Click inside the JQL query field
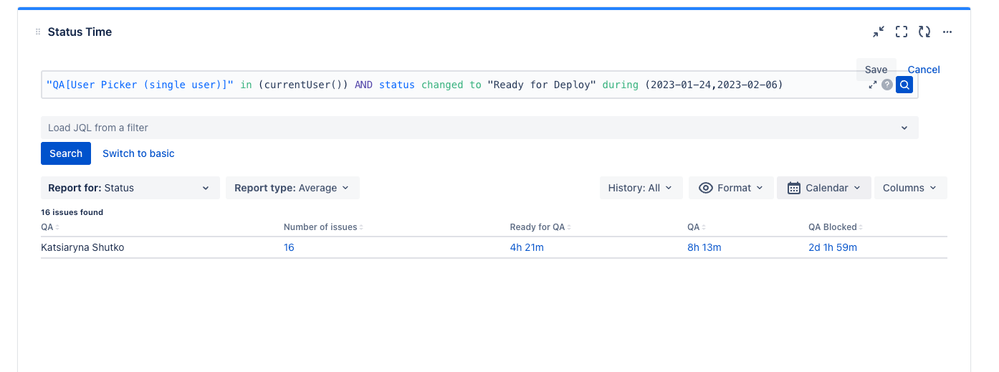 (x=454, y=85)
